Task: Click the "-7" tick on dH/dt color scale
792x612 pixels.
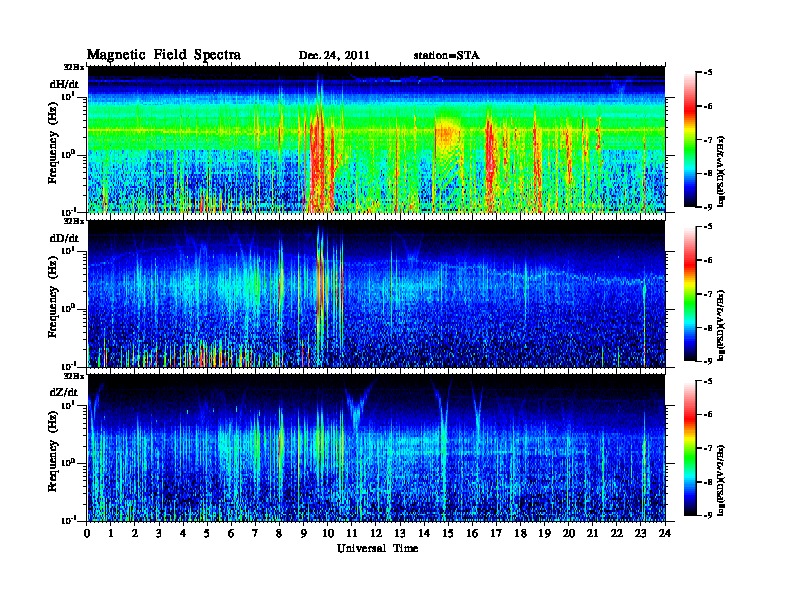Action: [x=708, y=140]
